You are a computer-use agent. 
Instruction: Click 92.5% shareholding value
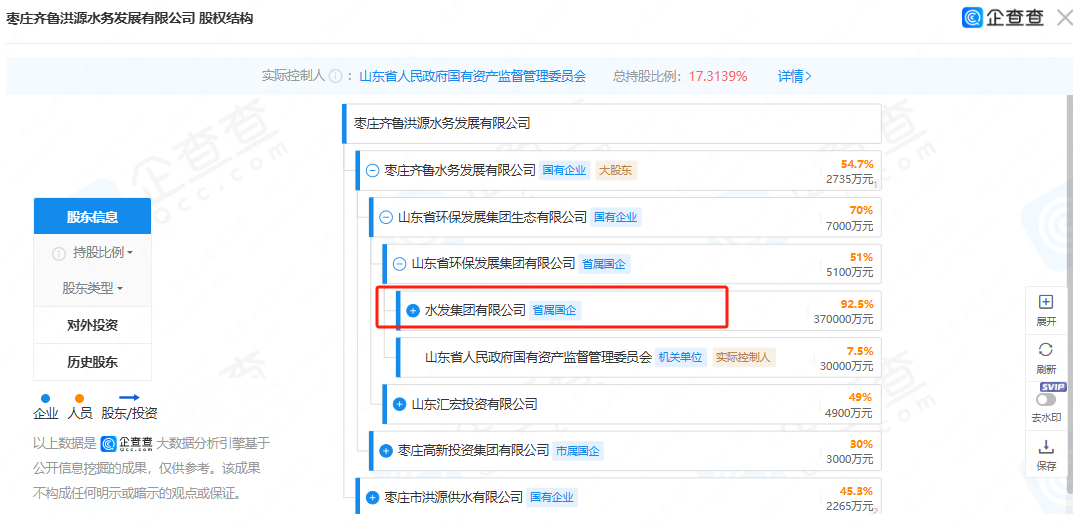click(857, 304)
